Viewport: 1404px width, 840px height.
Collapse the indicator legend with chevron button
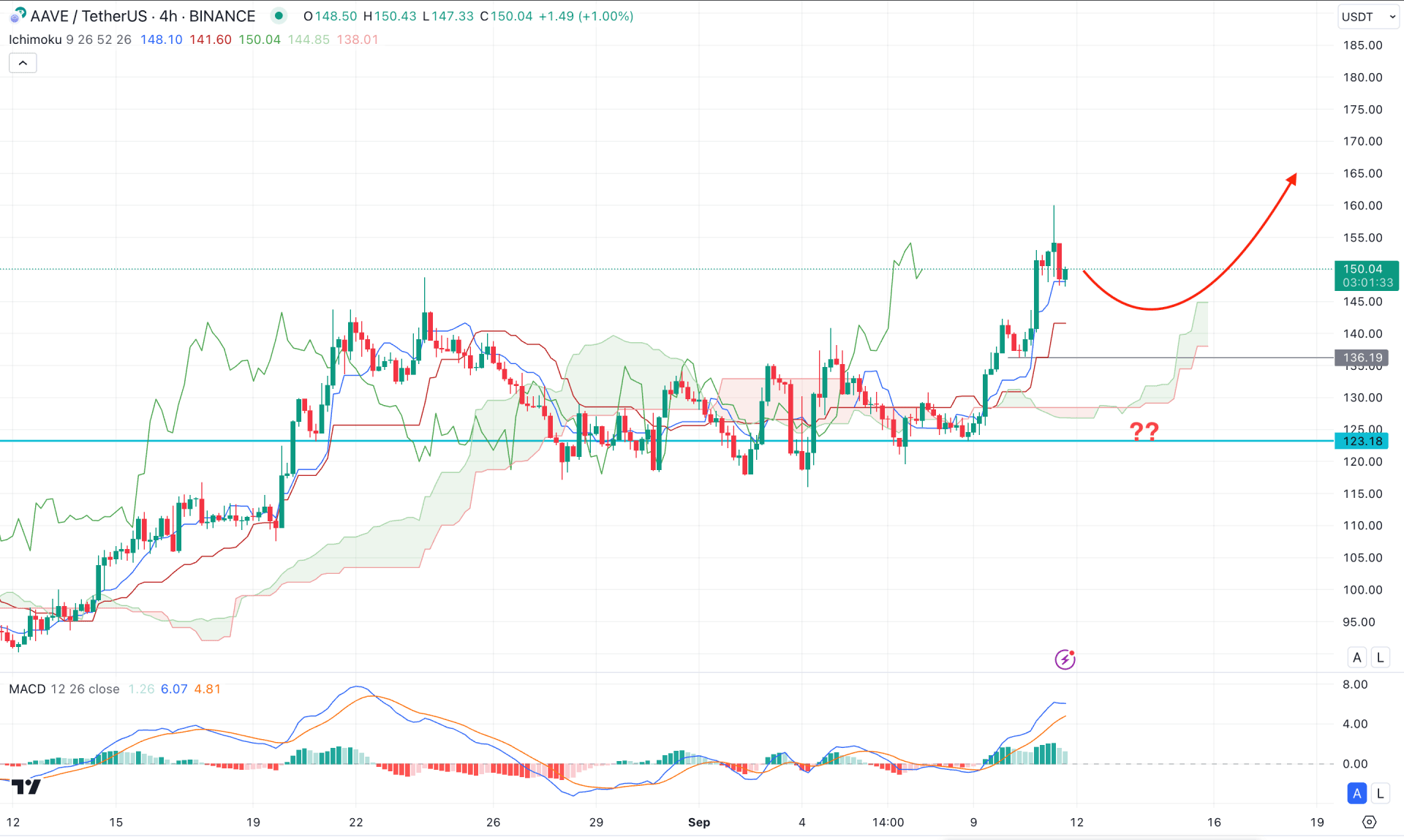tap(23, 64)
